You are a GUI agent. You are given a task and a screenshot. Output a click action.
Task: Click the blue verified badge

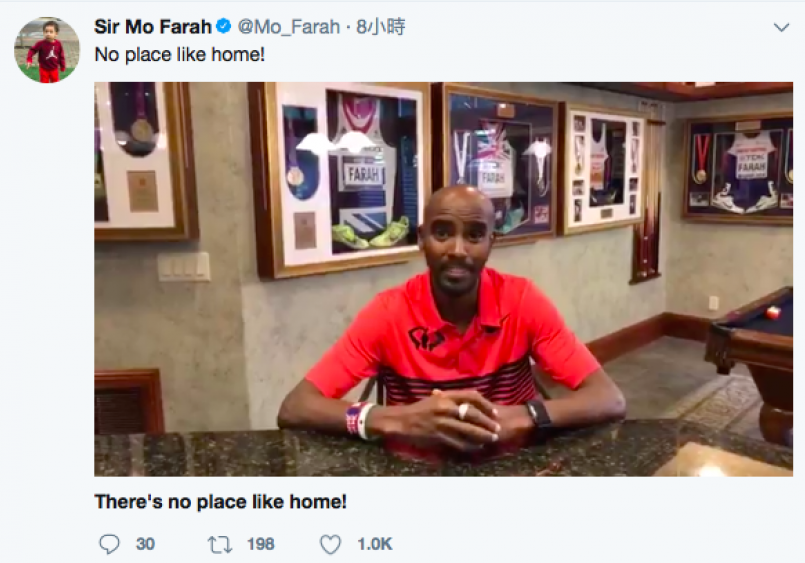(223, 26)
